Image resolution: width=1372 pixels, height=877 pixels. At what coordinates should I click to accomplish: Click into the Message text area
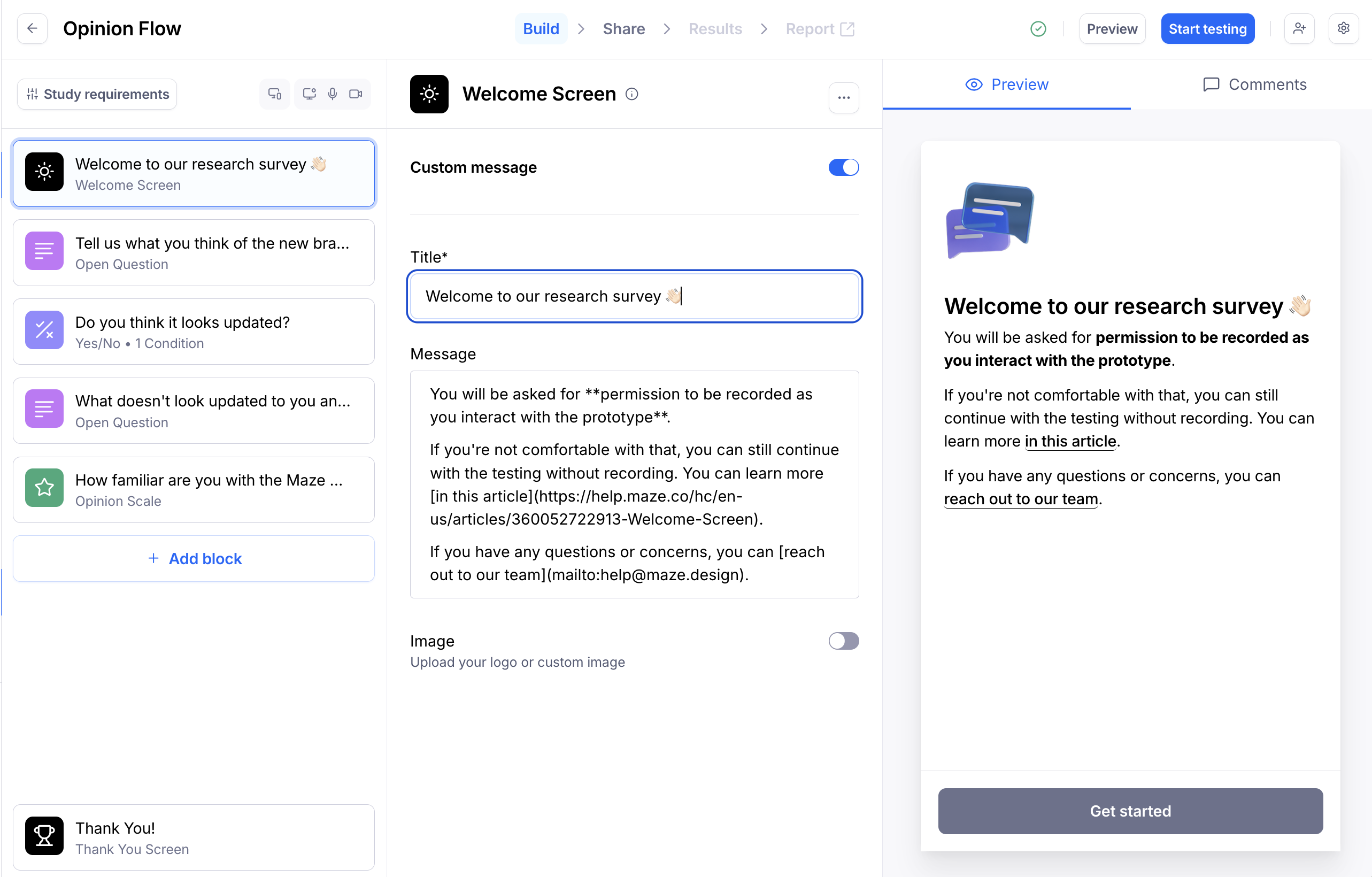click(x=634, y=484)
